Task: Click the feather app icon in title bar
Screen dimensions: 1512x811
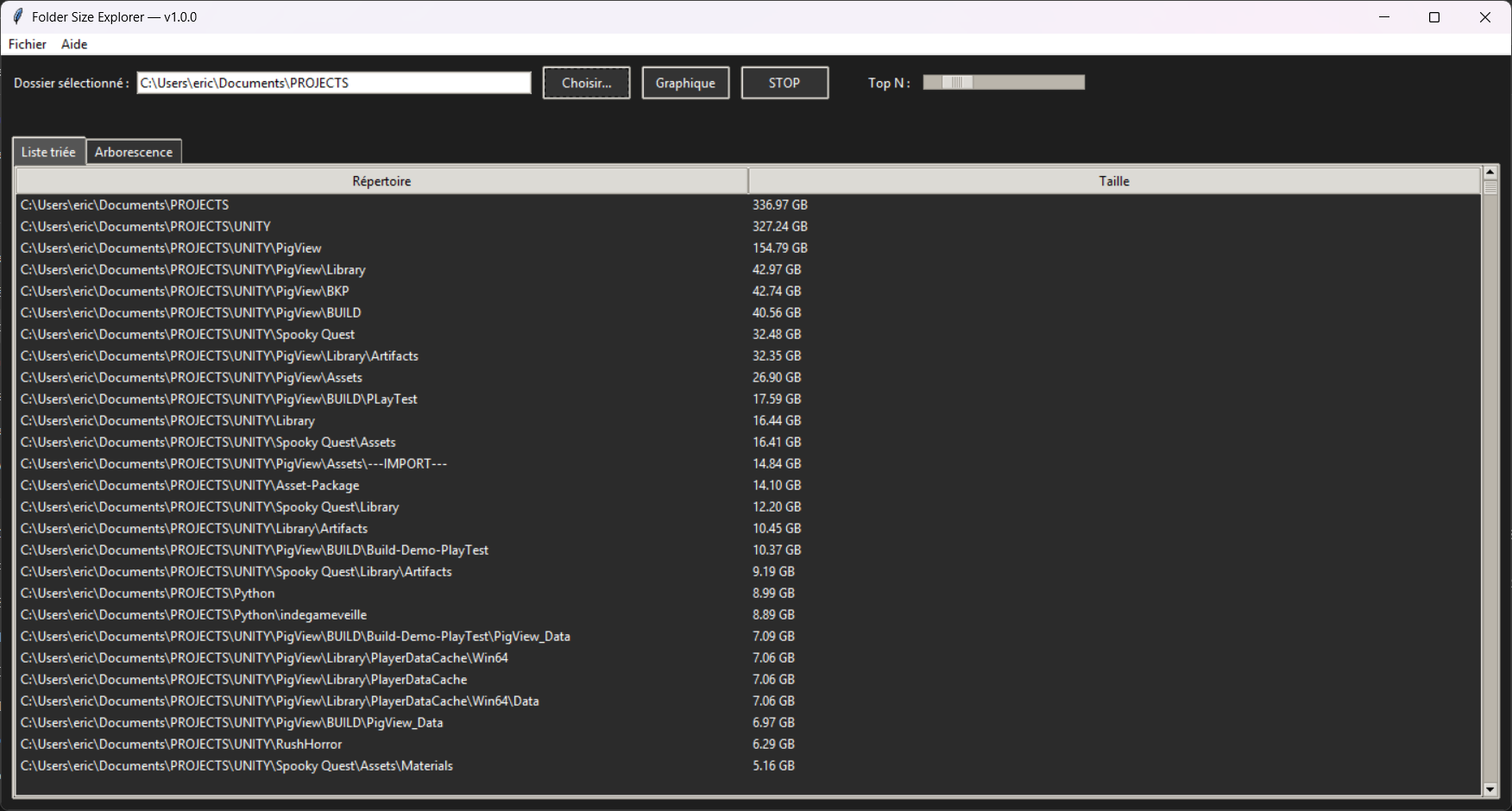Action: click(17, 17)
